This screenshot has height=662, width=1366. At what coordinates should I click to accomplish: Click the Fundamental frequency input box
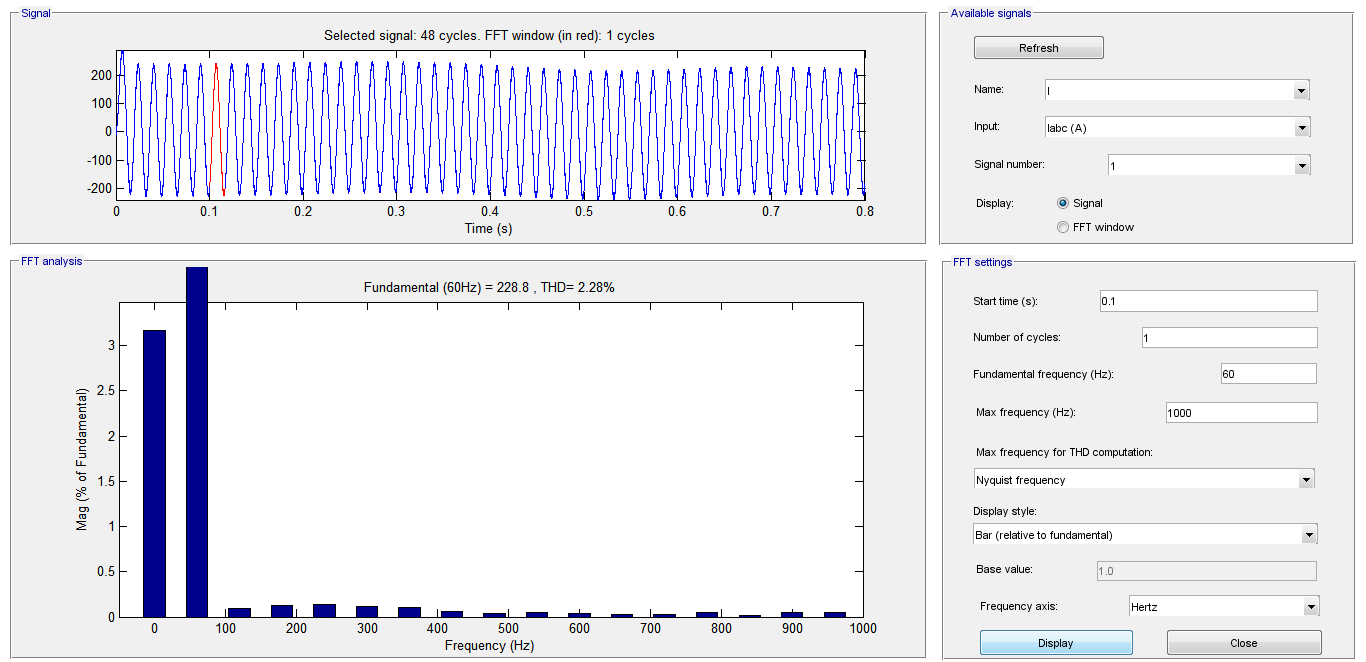(x=1267, y=374)
